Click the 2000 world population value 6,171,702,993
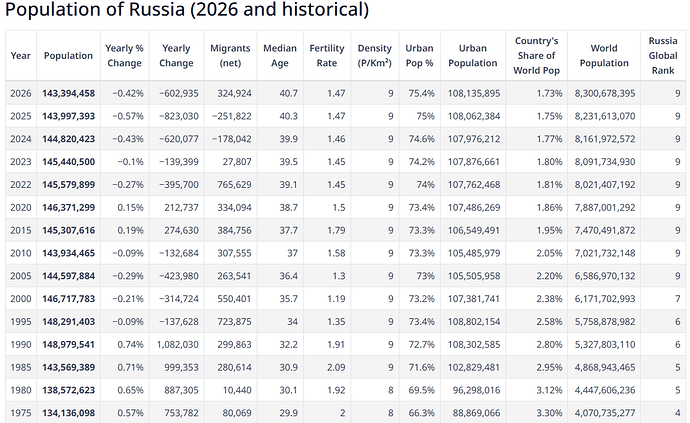This screenshot has width=690, height=423. [604, 298]
